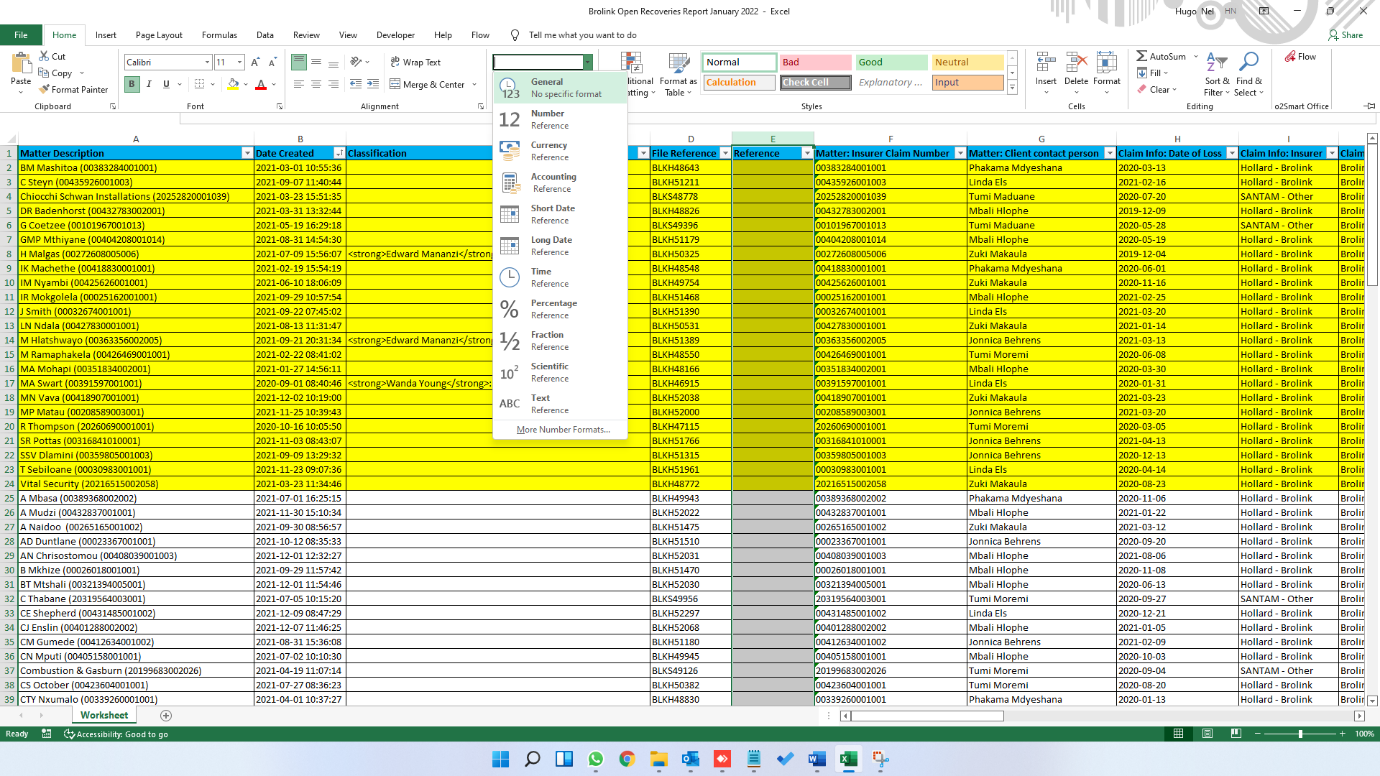
Task: Click the AutoSum sigma icon
Action: 1142,57
